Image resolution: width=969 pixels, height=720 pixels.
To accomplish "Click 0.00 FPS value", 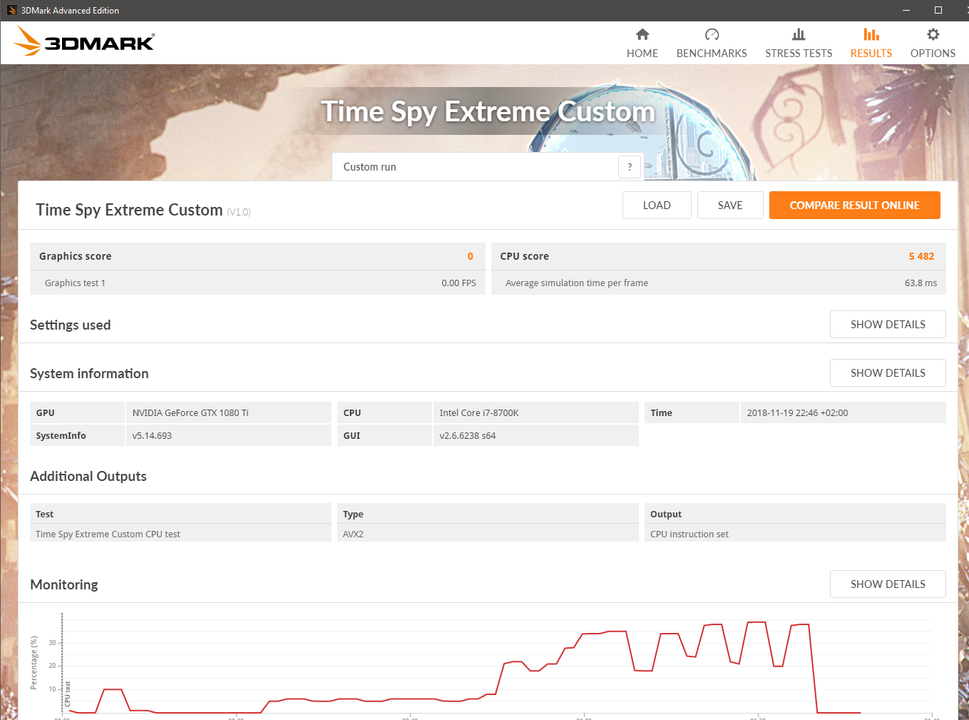I will (459, 283).
